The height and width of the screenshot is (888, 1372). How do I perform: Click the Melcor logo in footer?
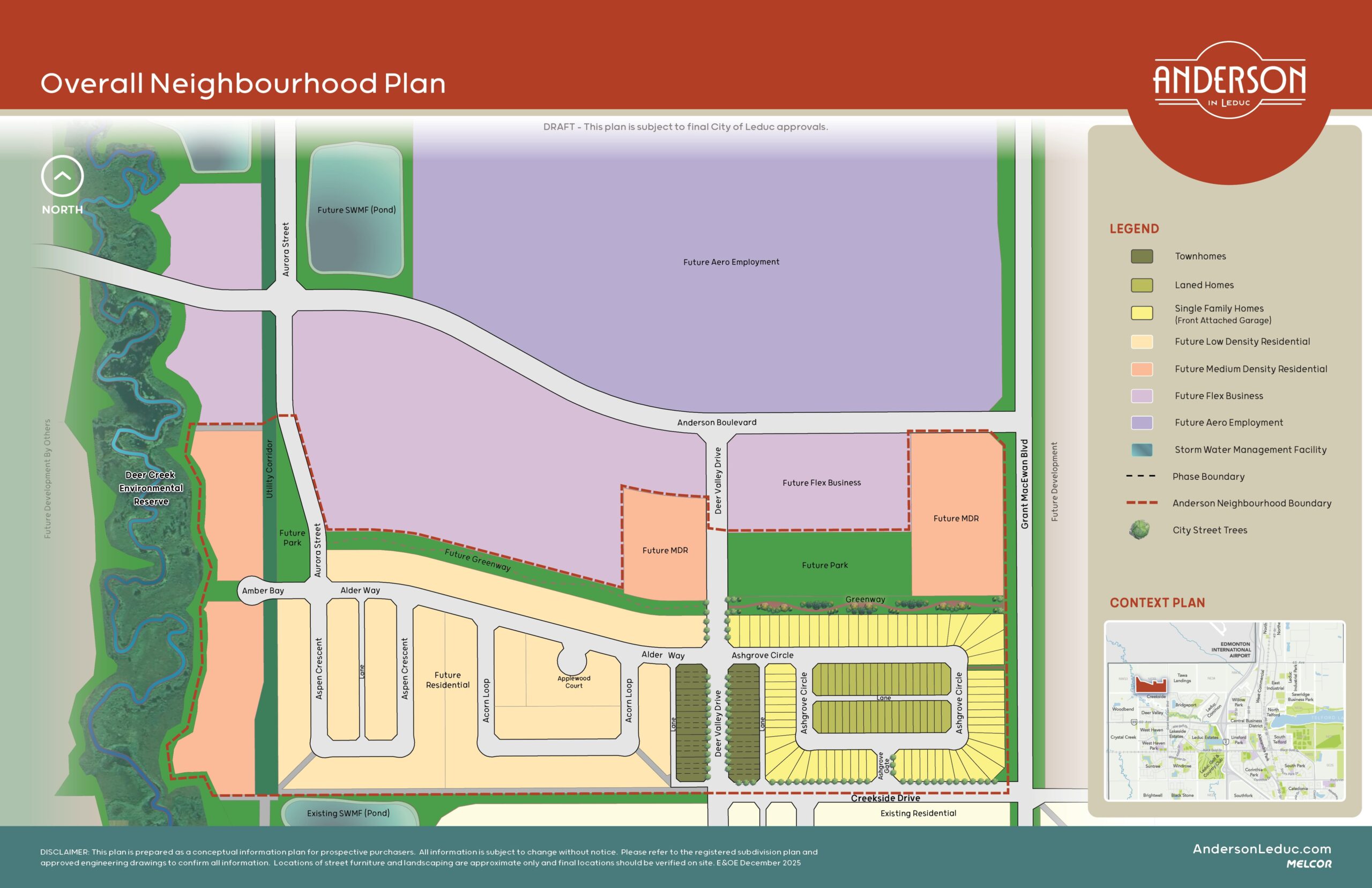pyautogui.click(x=1309, y=864)
